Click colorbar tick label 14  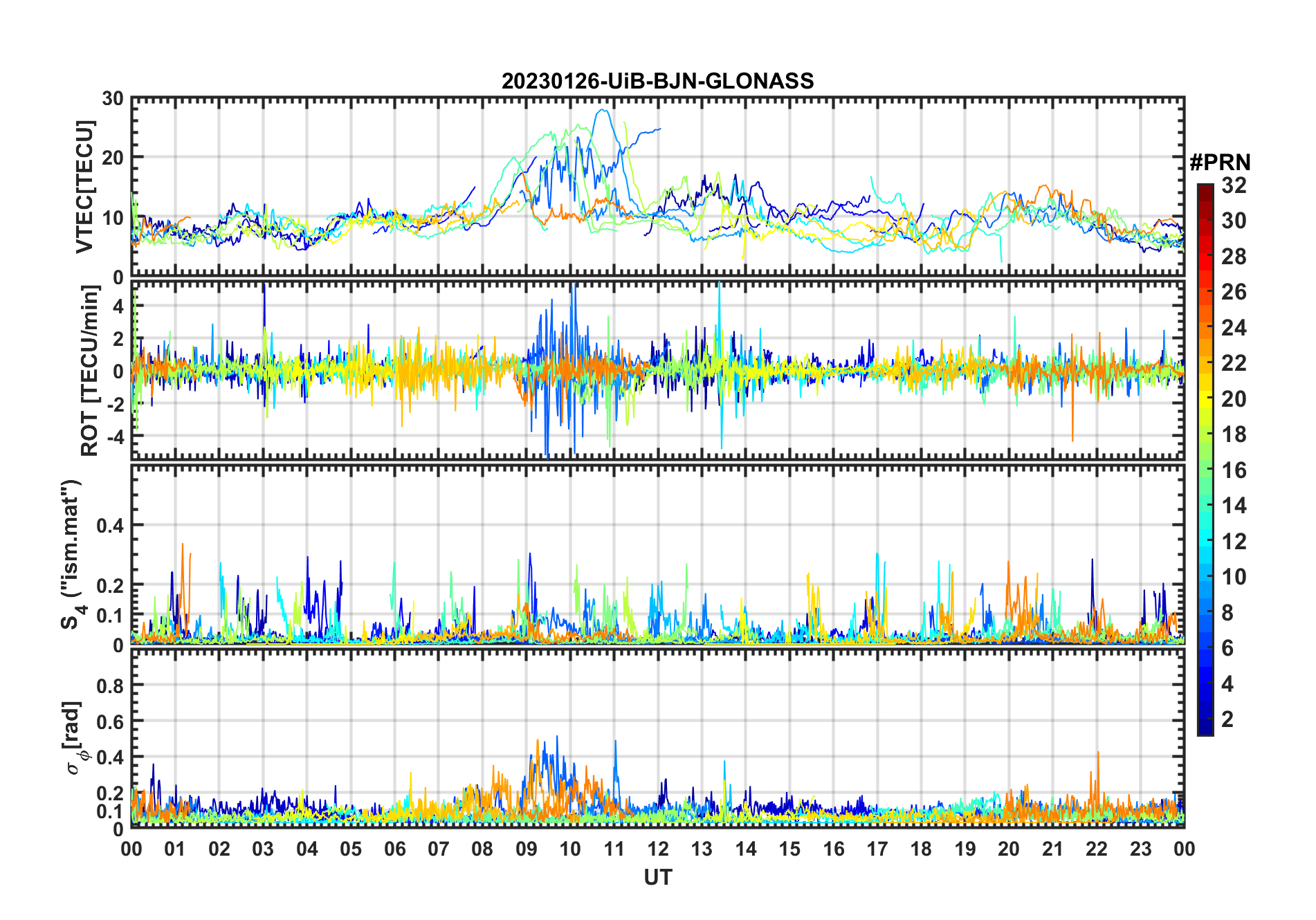1234,506
